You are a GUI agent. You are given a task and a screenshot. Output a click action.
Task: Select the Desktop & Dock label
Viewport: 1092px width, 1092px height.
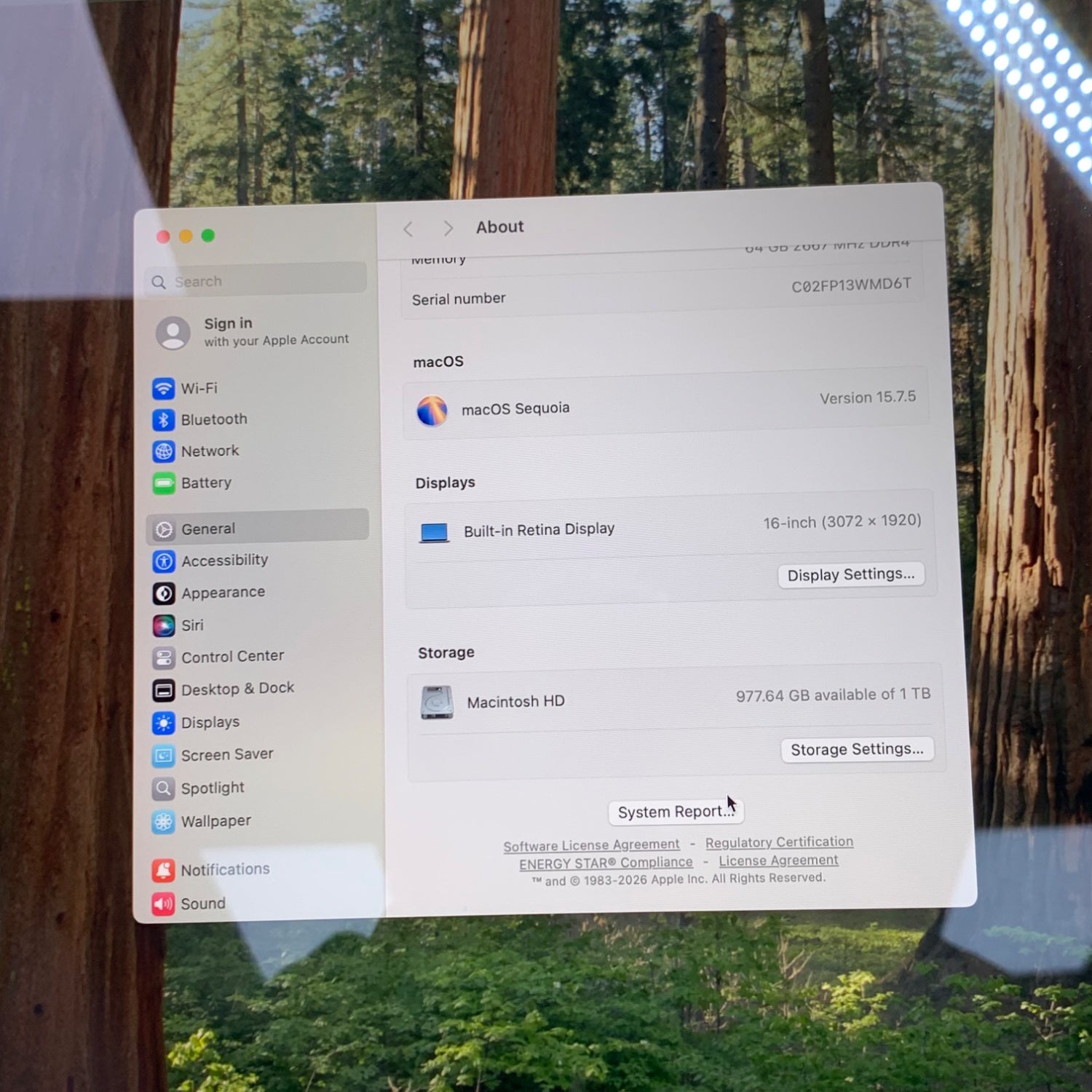[237, 689]
